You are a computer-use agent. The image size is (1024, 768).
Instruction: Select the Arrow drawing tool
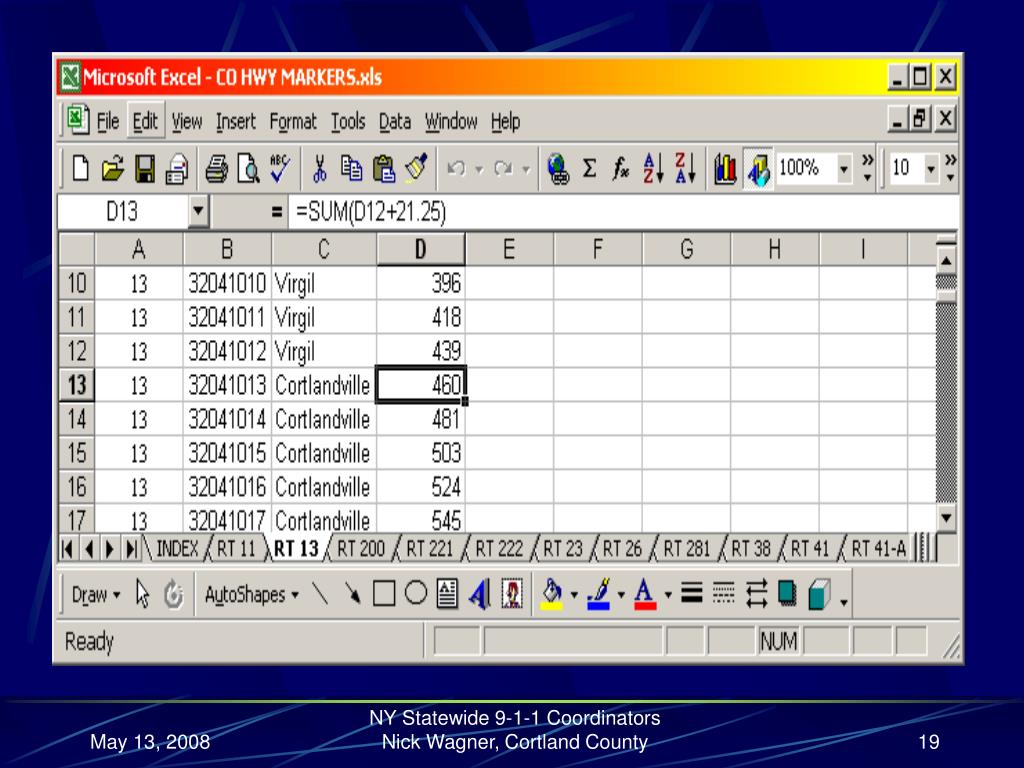pyautogui.click(x=353, y=594)
